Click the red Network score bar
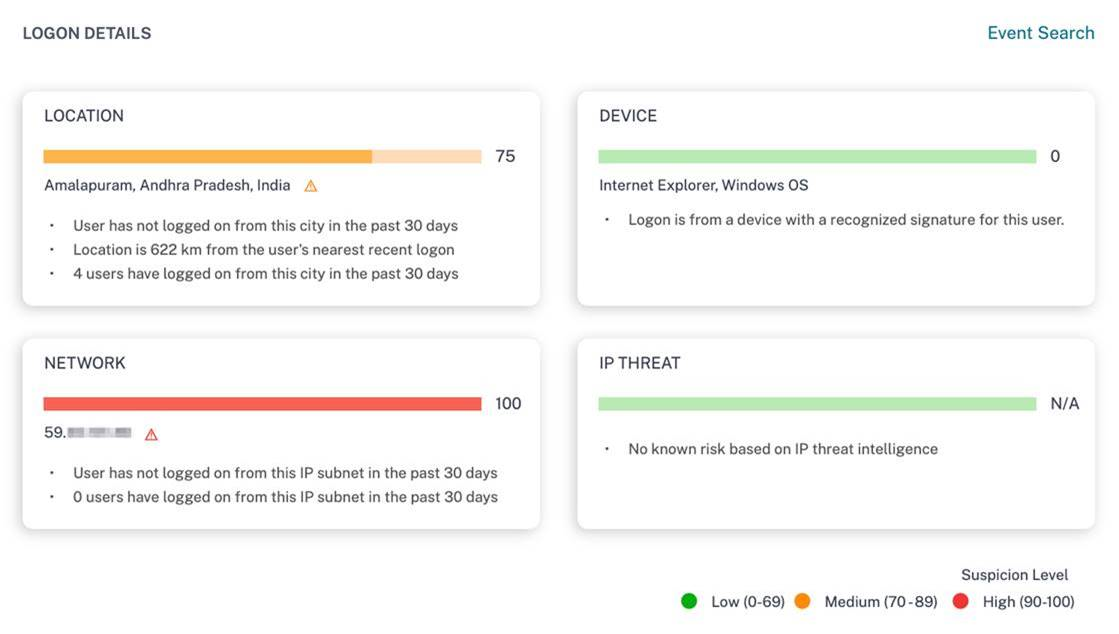Image resolution: width=1119 pixels, height=634 pixels. tap(262, 404)
